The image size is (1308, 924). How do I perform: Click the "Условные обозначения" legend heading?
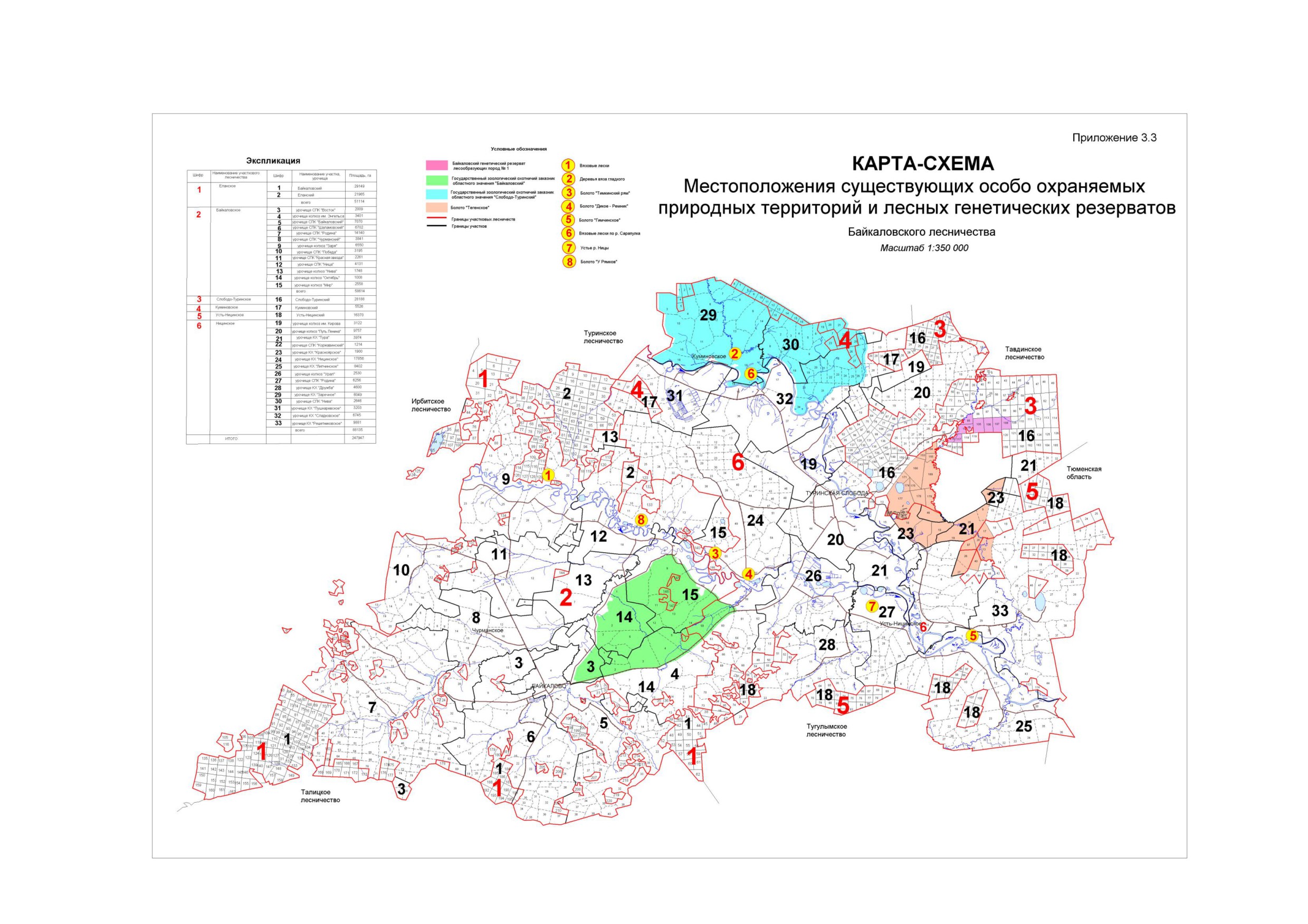(519, 149)
